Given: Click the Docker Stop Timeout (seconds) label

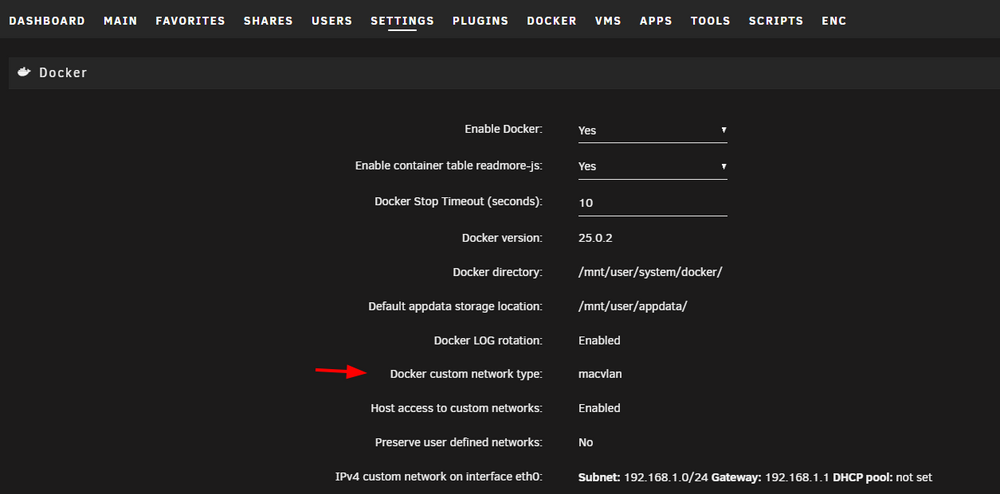Looking at the screenshot, I should click(459, 201).
